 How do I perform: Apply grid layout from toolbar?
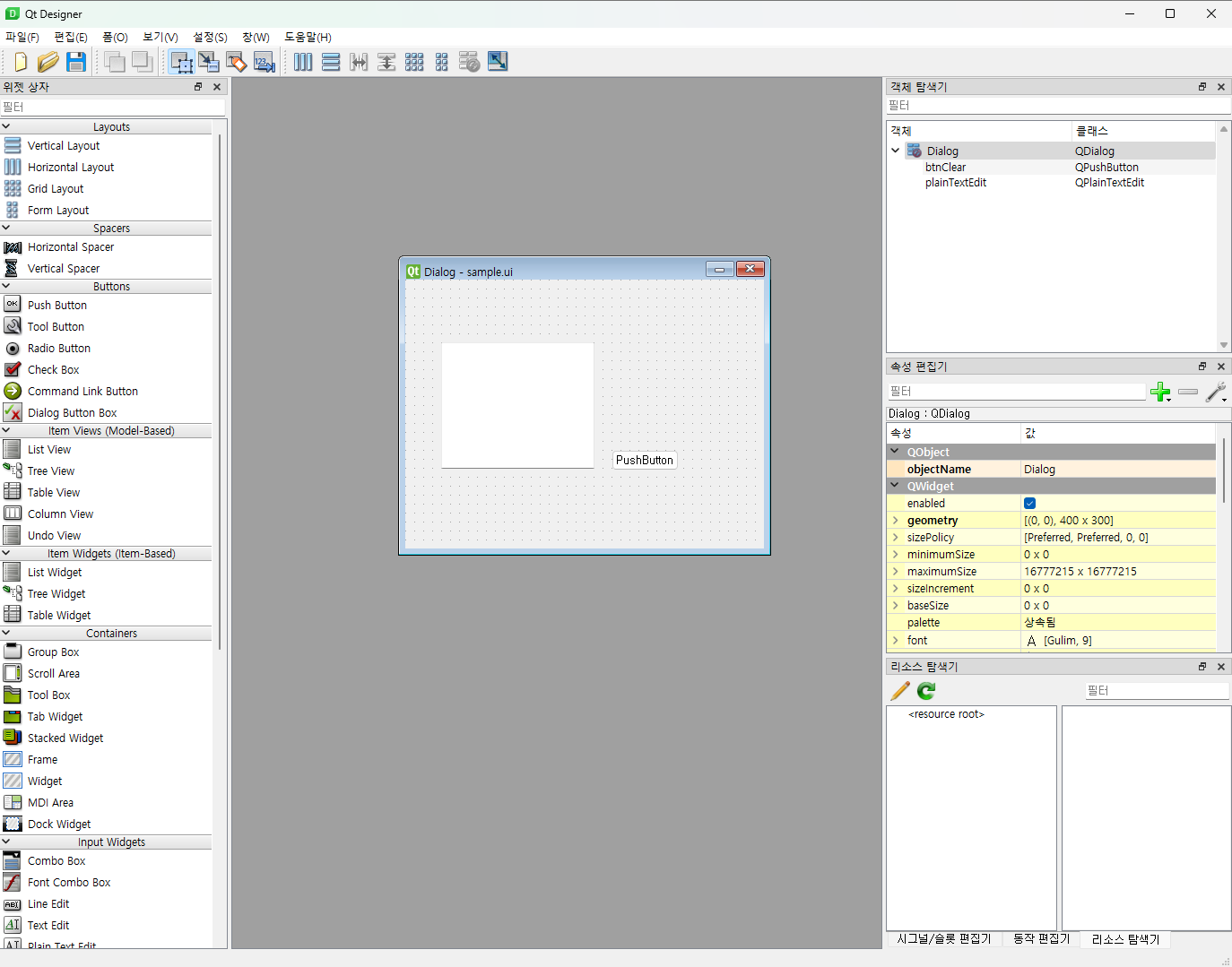point(414,62)
